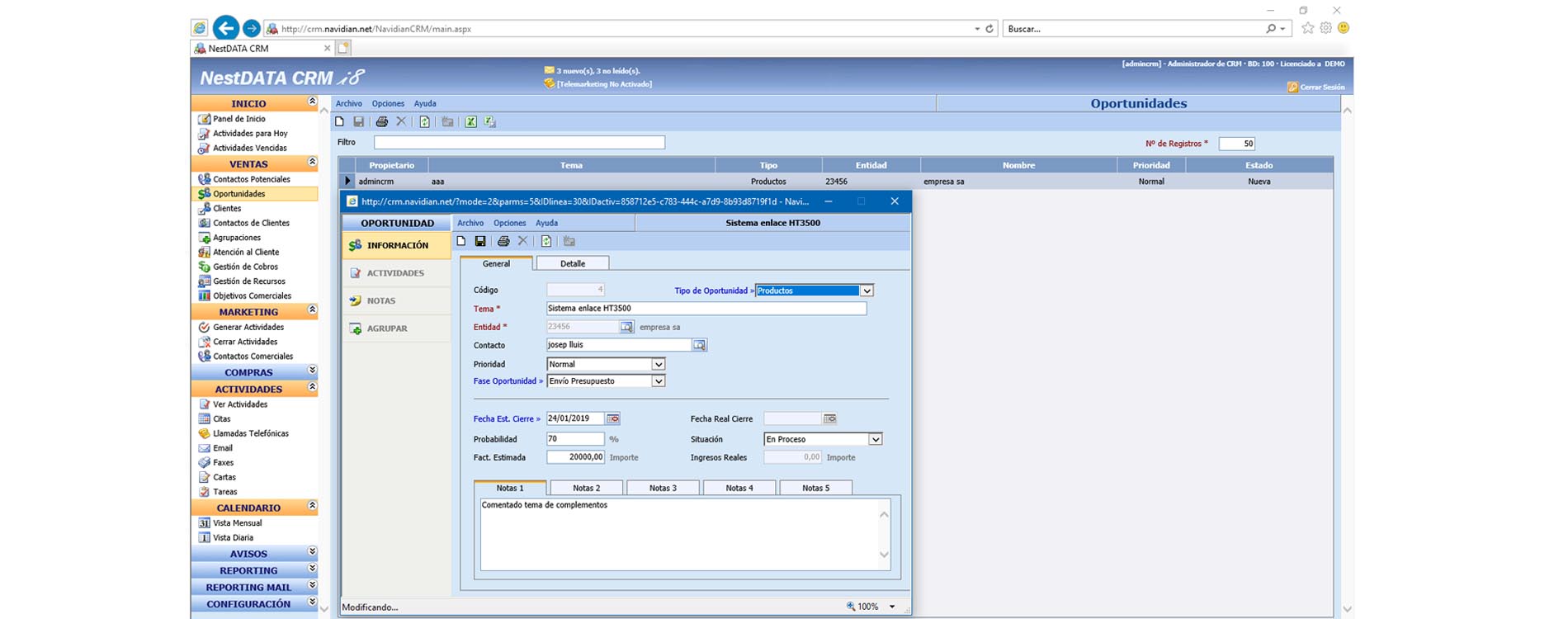Click the Filtro input field
This screenshot has width=1568, height=619.
pos(519,143)
